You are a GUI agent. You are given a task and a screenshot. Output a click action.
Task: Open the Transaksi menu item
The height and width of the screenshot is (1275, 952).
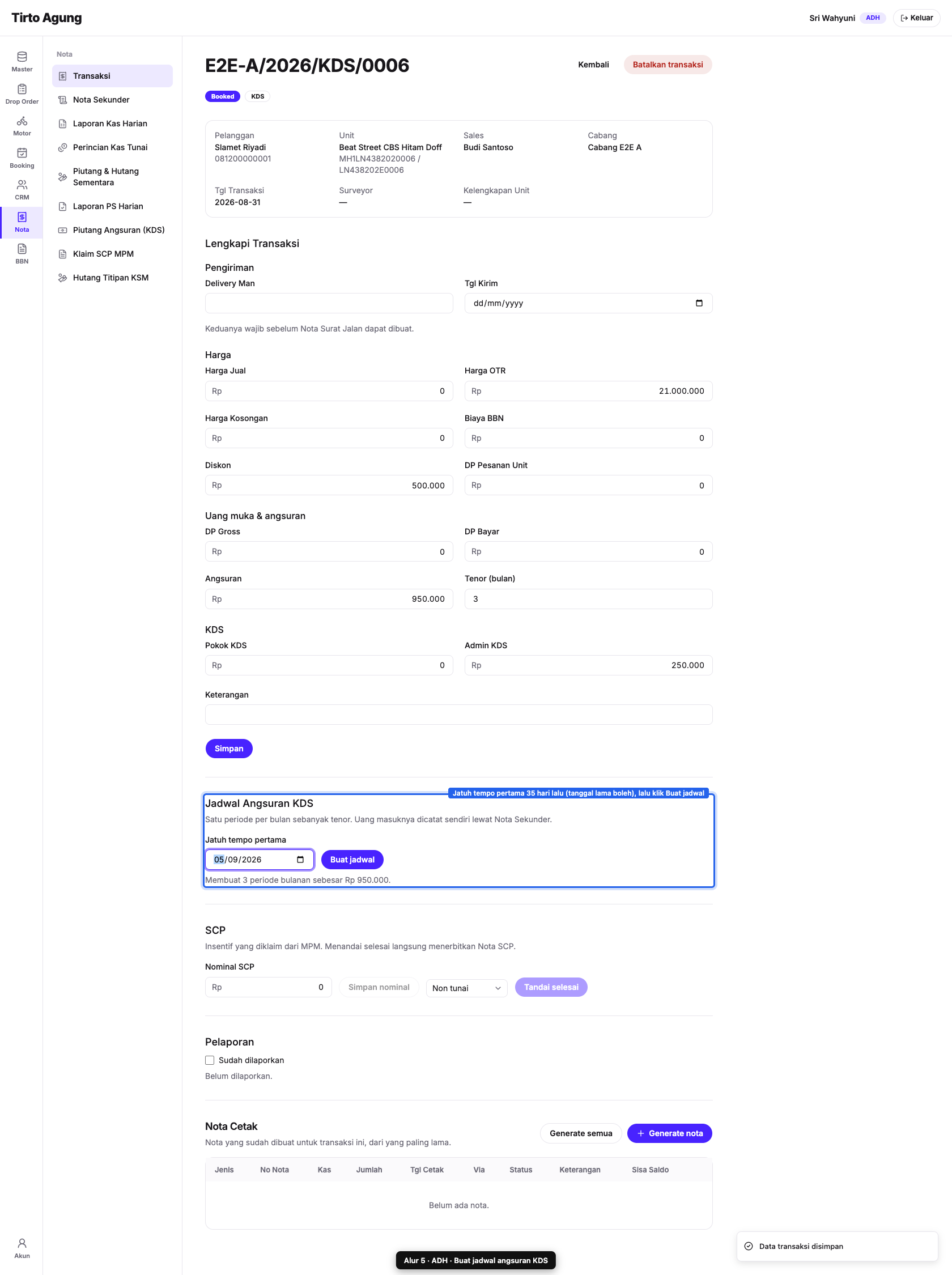click(112, 76)
